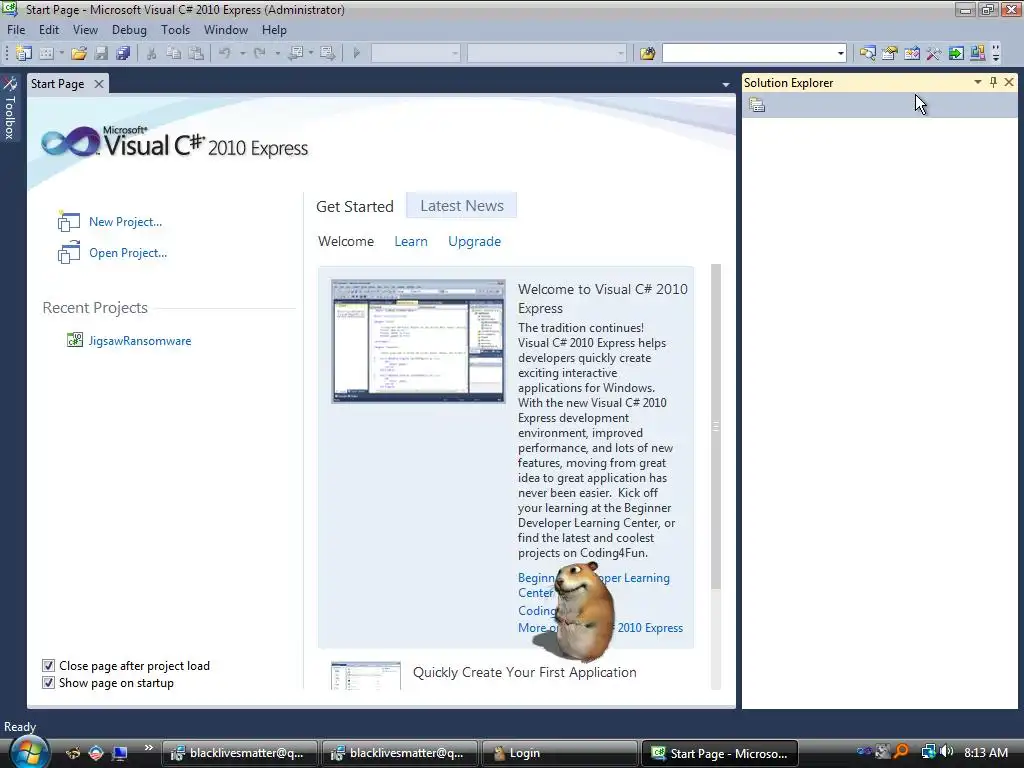The height and width of the screenshot is (768, 1024).
Task: Switch to the Login taskbar button
Action: [560, 753]
